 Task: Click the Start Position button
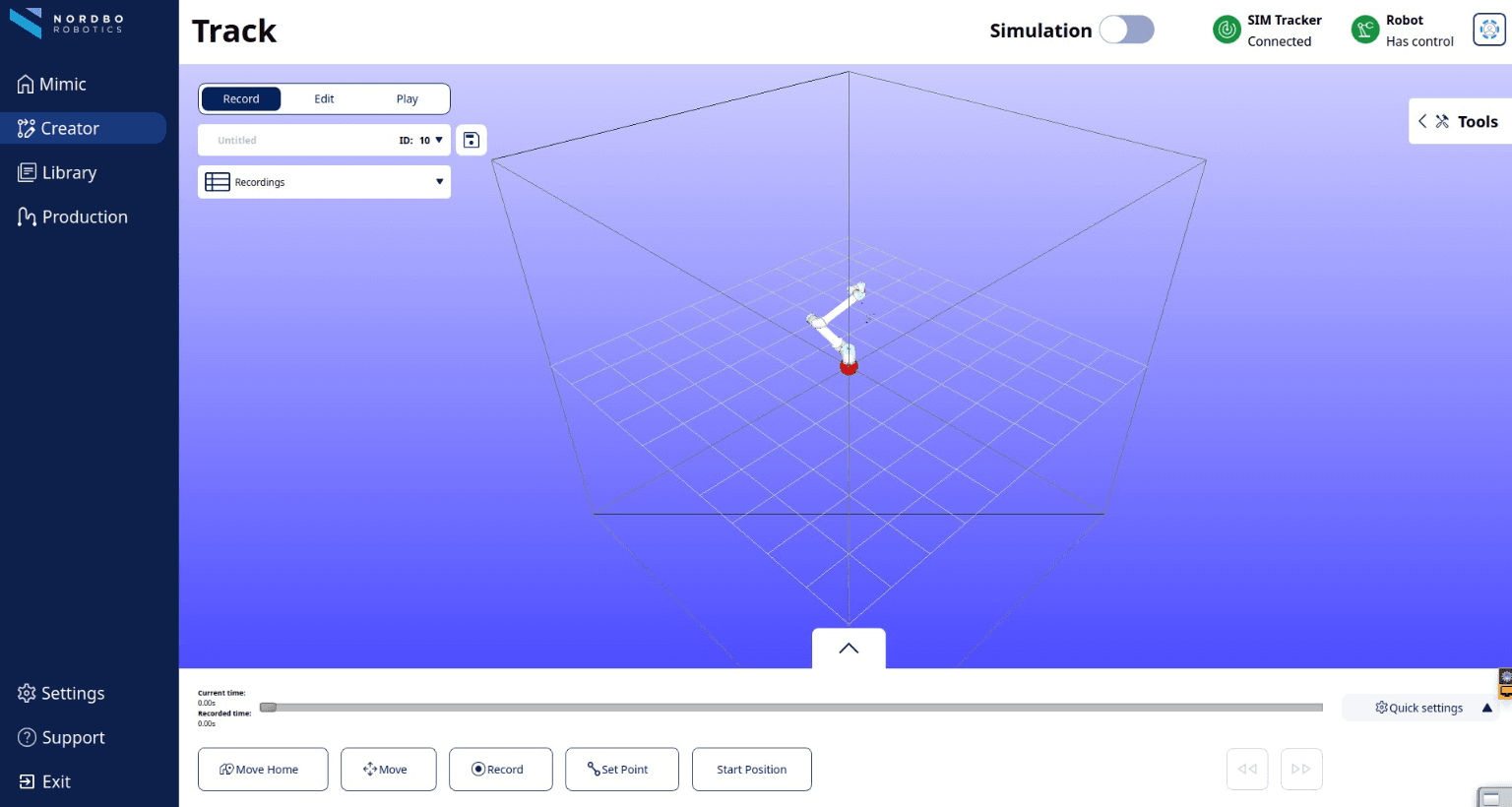tap(751, 770)
